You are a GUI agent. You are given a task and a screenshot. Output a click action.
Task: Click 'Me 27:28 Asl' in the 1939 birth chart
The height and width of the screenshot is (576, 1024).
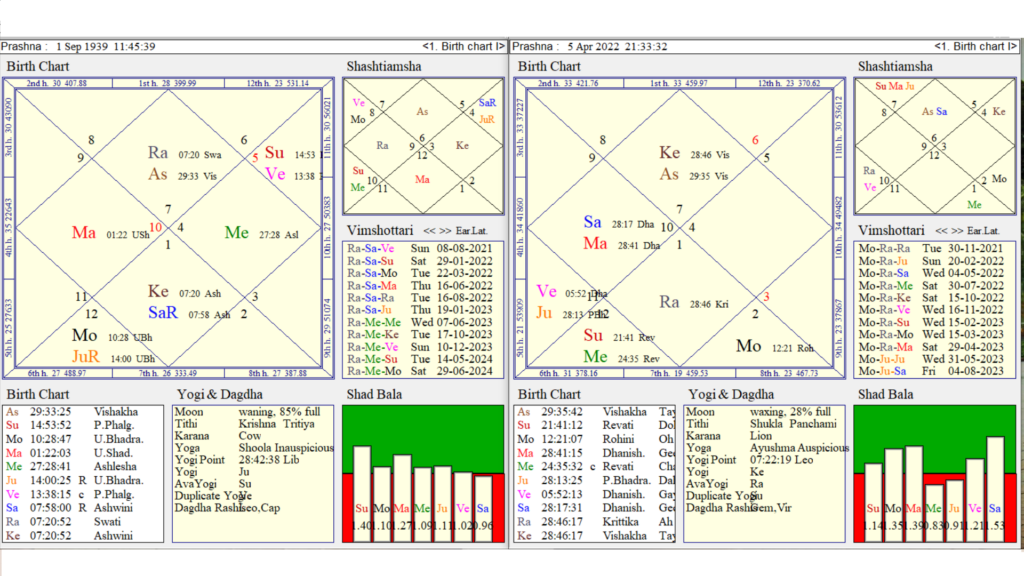[x=261, y=232]
